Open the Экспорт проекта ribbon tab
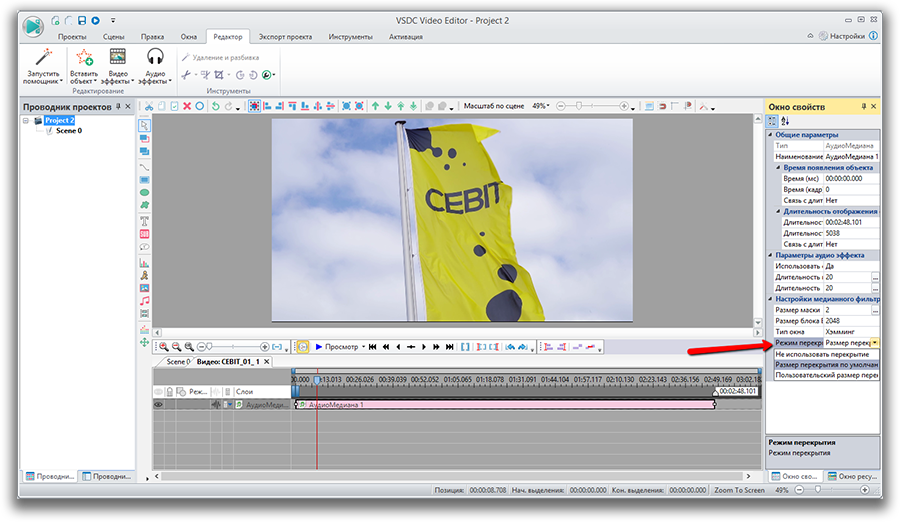The height and width of the screenshot is (522, 900). pyautogui.click(x=285, y=37)
